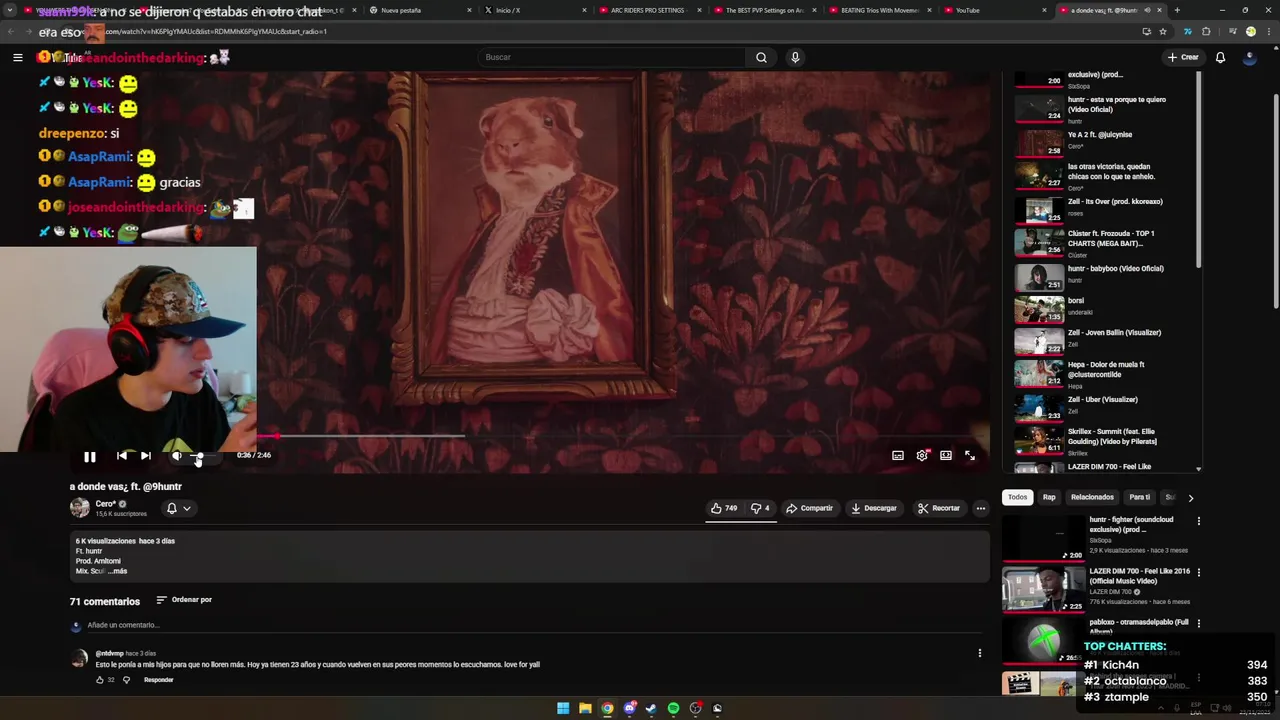This screenshot has height=720, width=1280.
Task: Open the subscription notification bell dropdown
Action: click(178, 508)
